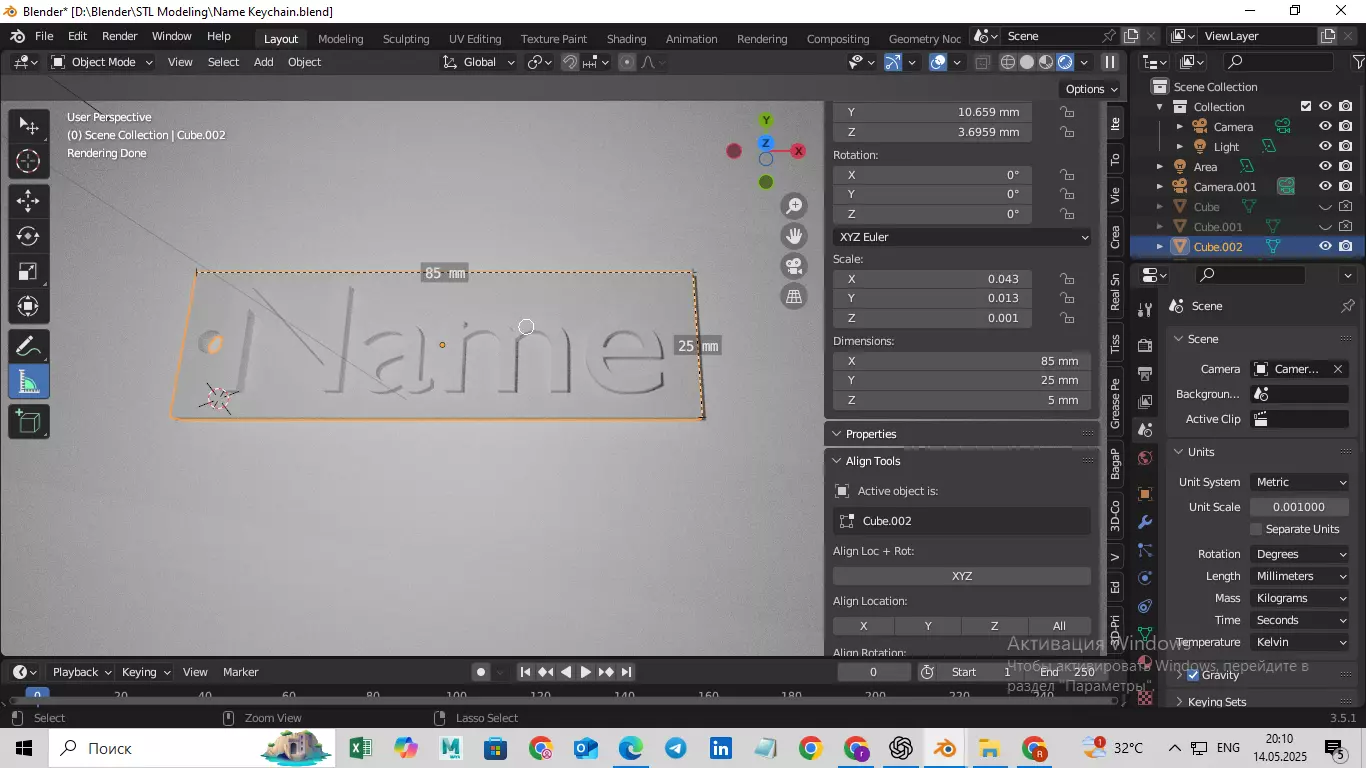Change the Length Millimeters dropdown
This screenshot has height=768, width=1366.
[1300, 576]
